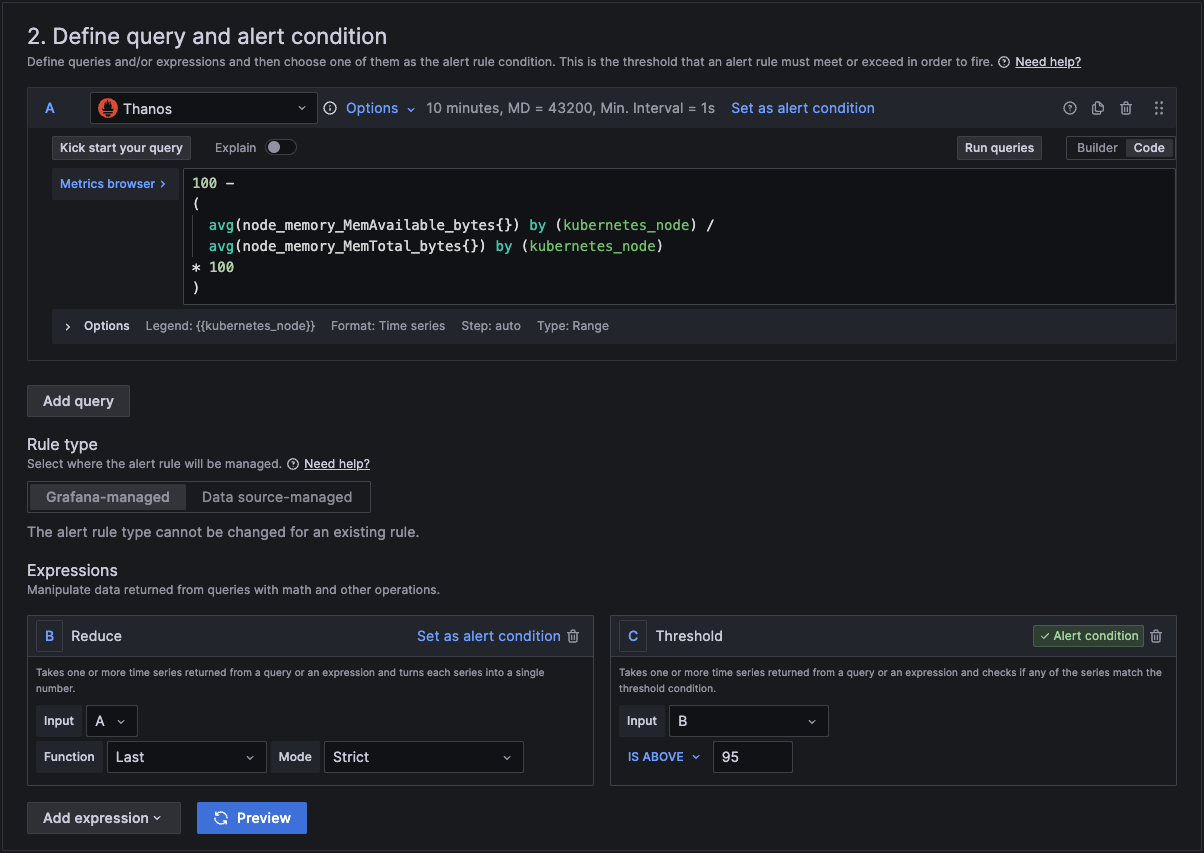
Task: Click the Run queries button
Action: pos(998,148)
